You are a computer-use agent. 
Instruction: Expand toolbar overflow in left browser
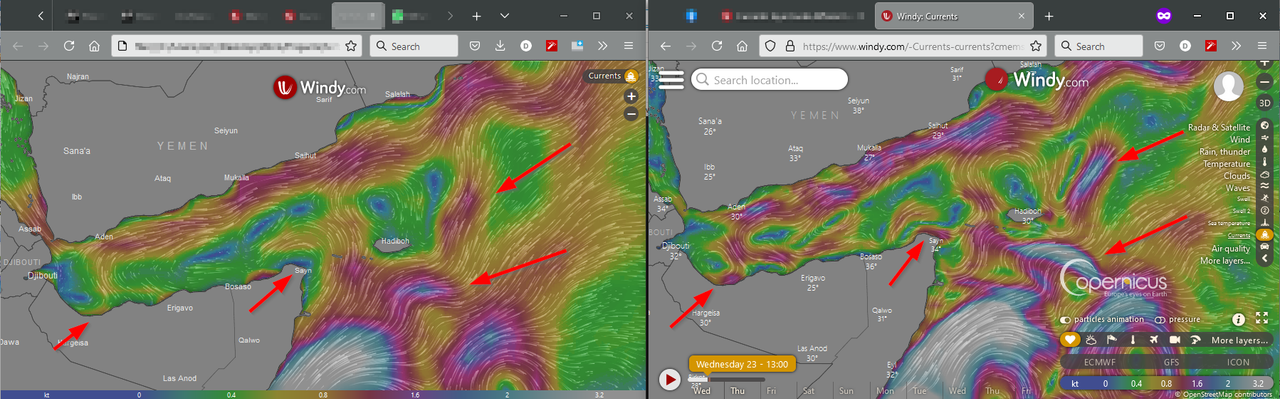603,46
